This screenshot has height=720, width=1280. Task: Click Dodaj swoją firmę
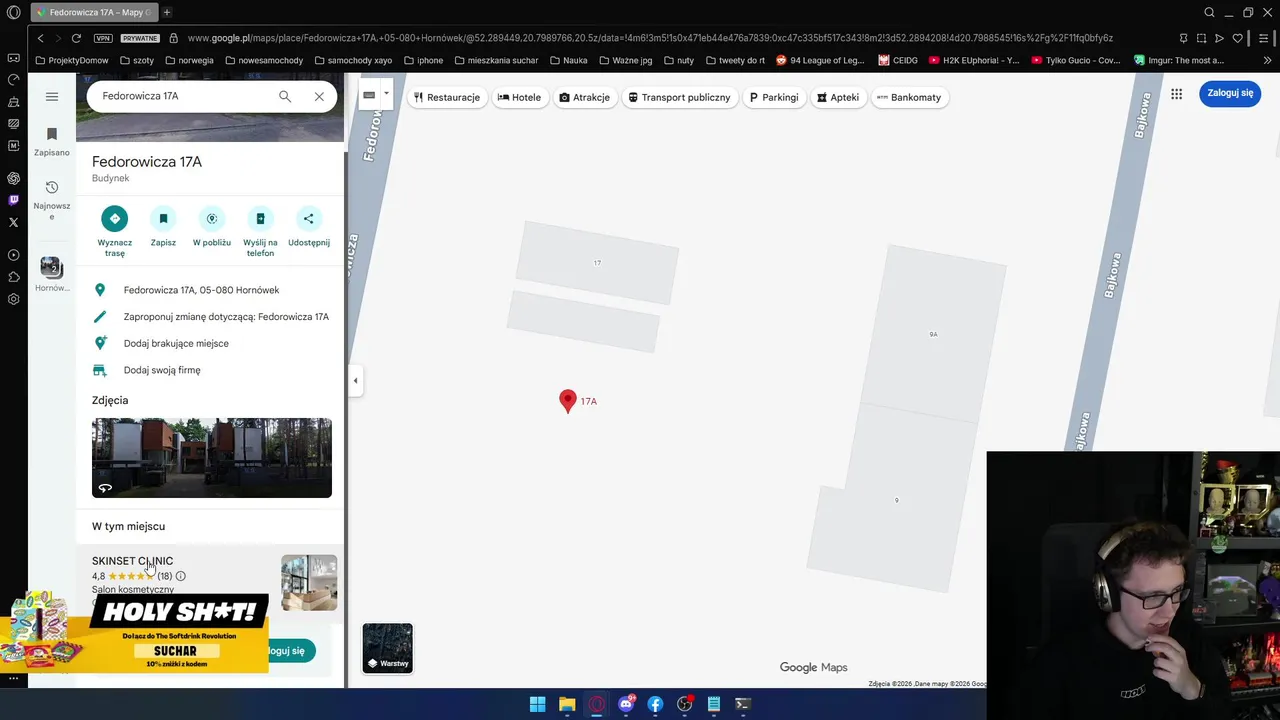click(211, 370)
